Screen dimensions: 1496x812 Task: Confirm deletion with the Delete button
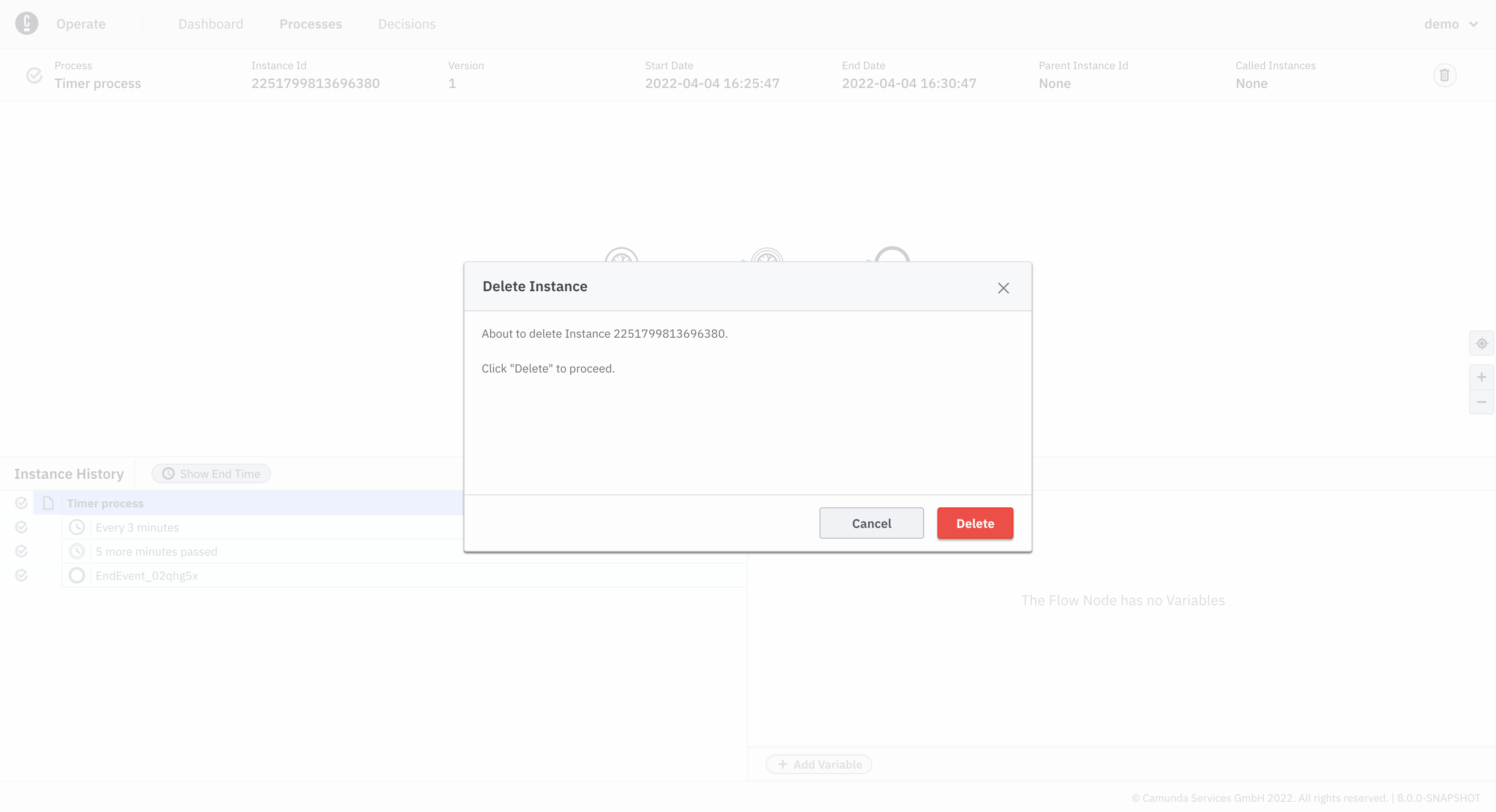pyautogui.click(x=975, y=523)
